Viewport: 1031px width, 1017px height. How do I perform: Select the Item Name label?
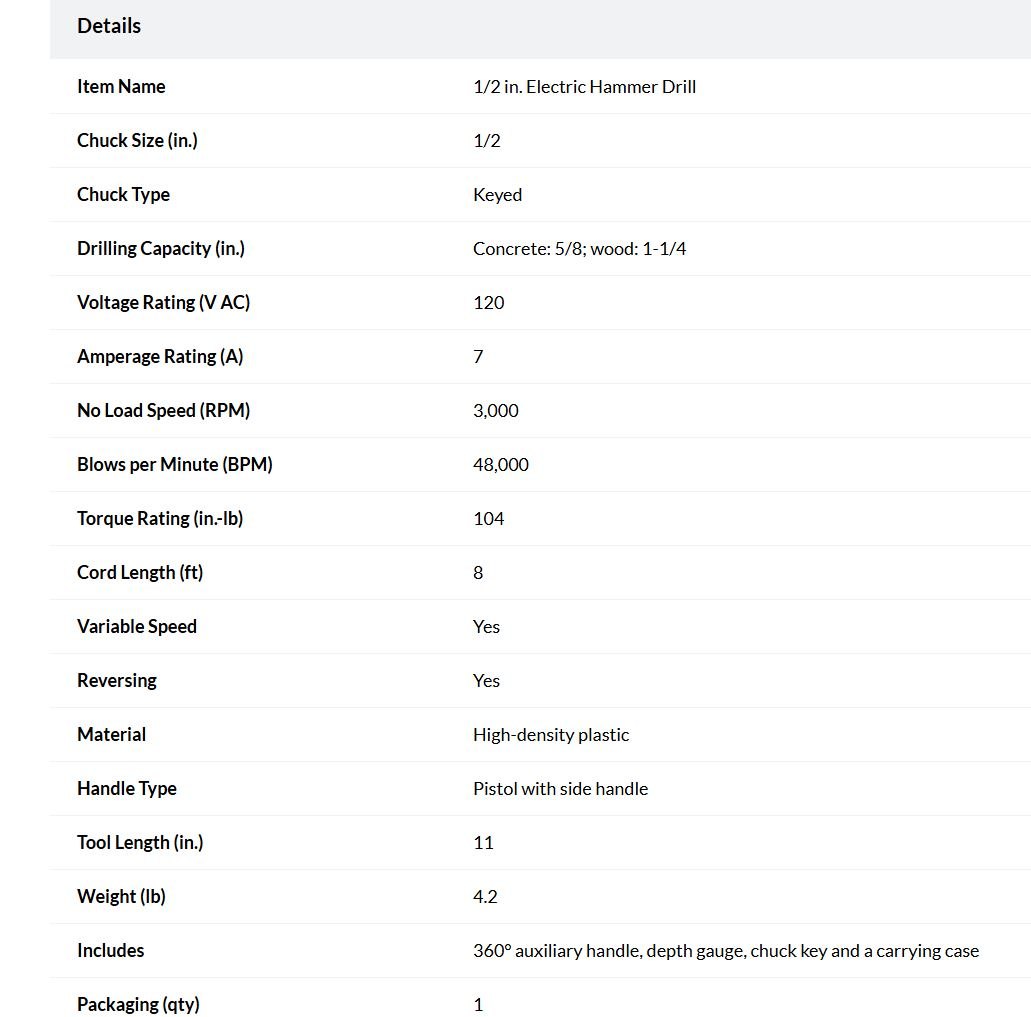[121, 86]
